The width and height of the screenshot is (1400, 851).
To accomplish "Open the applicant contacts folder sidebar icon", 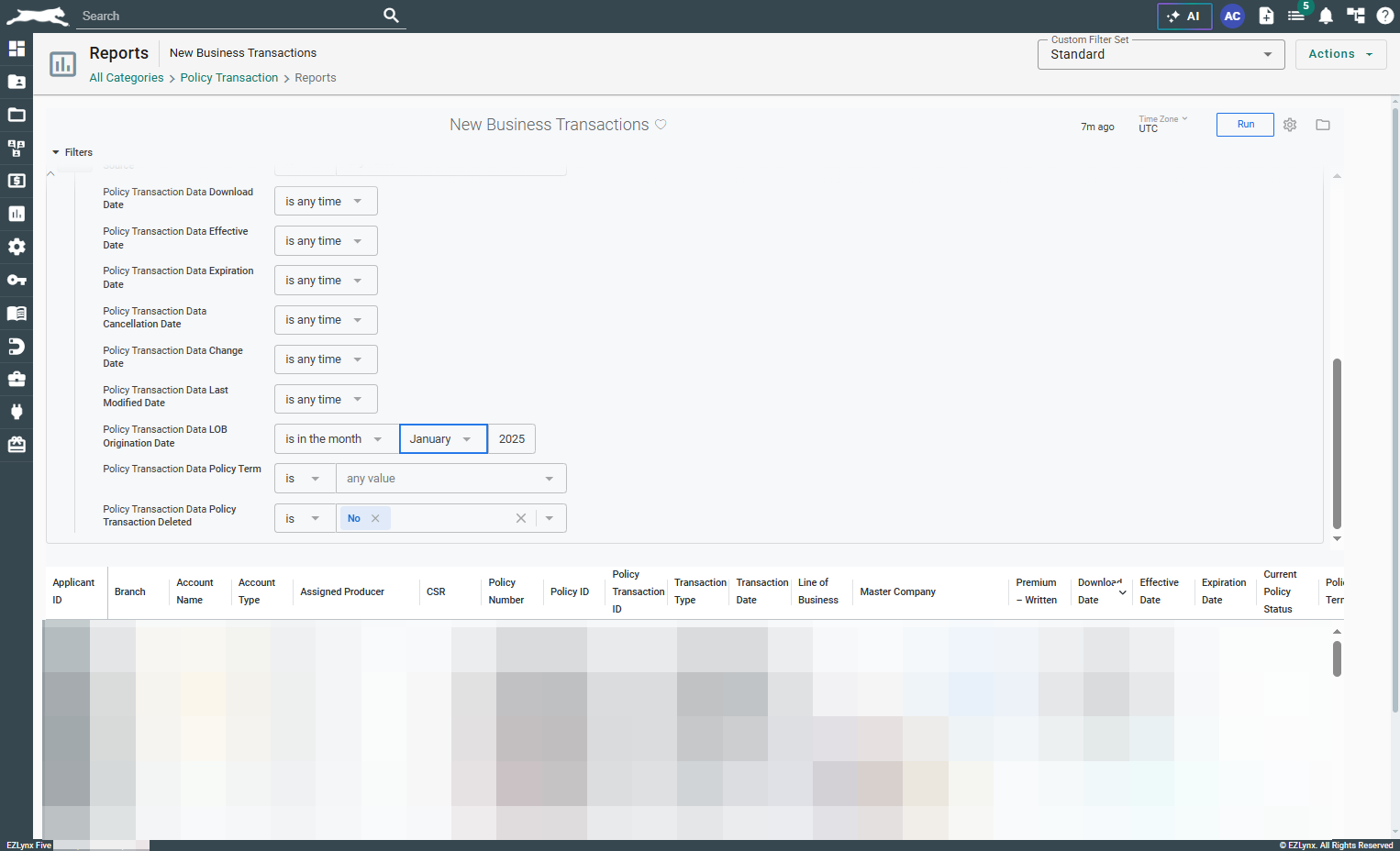I will 17,82.
